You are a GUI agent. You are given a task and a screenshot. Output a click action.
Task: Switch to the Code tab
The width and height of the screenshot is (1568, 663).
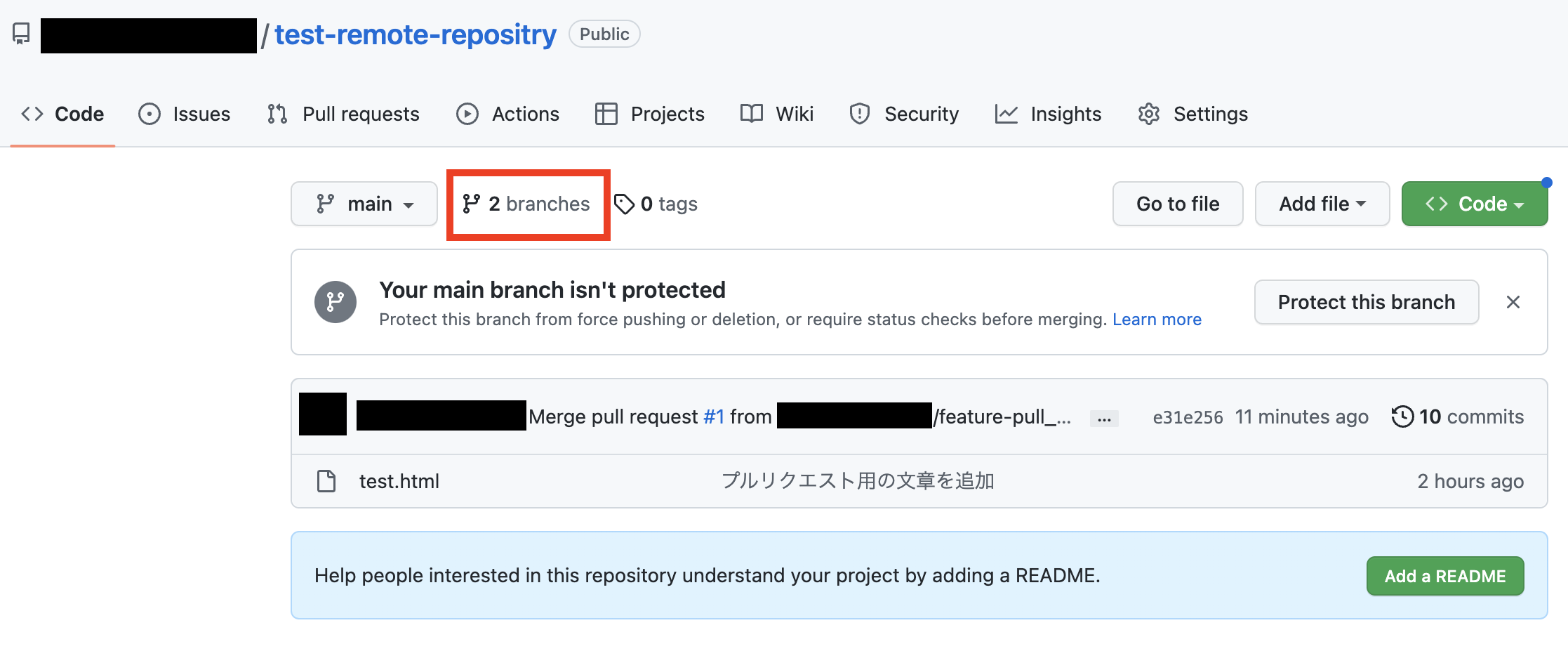tap(62, 114)
